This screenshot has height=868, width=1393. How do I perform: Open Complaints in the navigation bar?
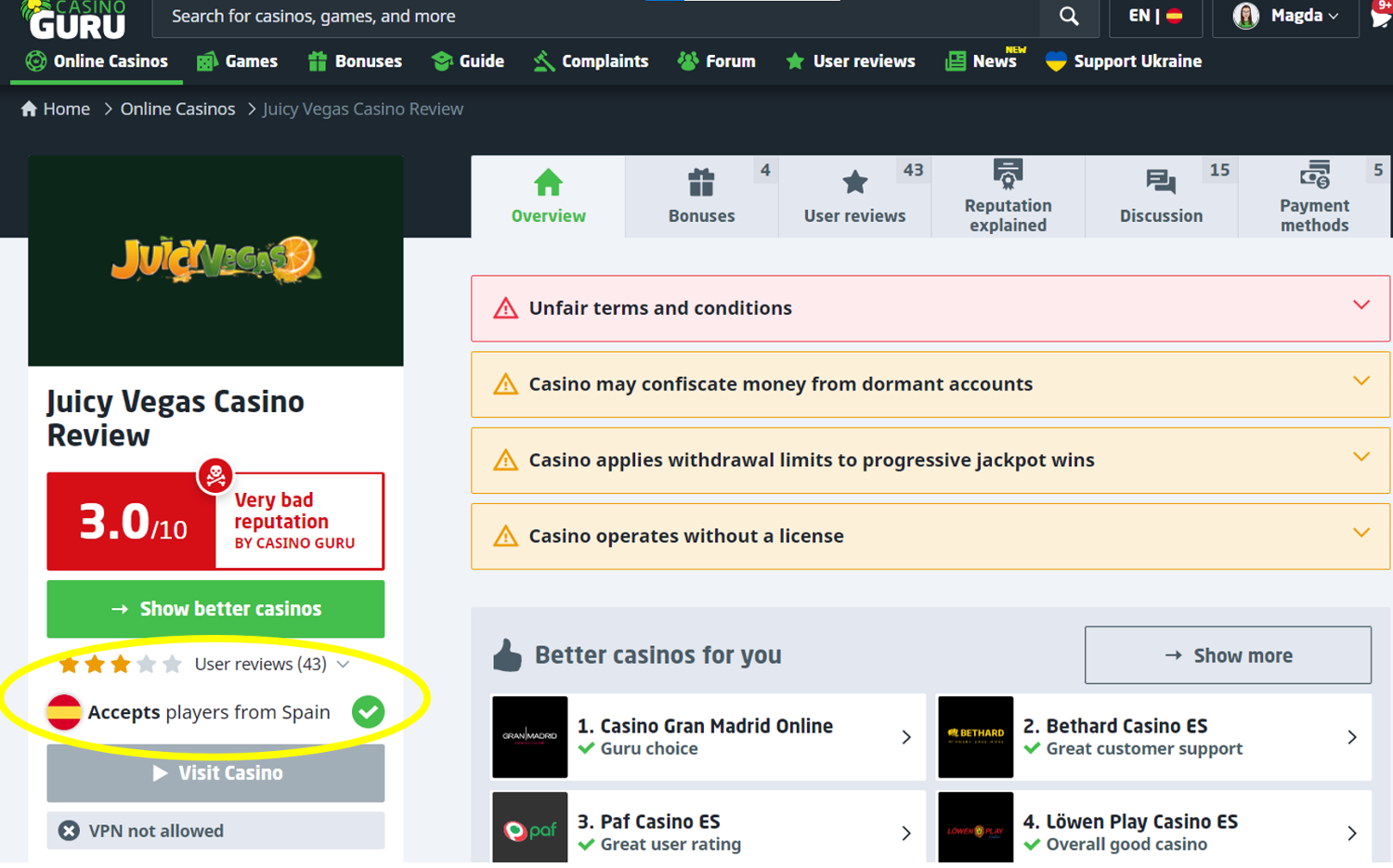[592, 62]
